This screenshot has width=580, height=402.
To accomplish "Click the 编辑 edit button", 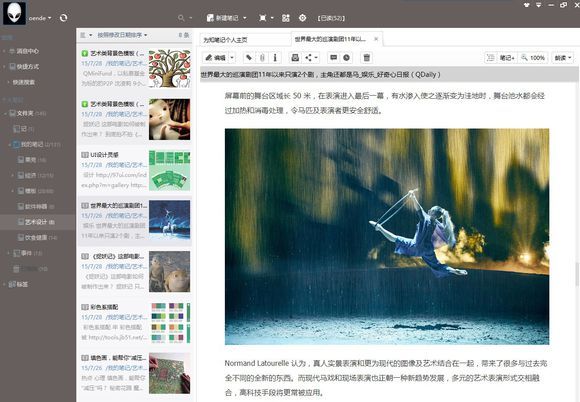I will (x=216, y=58).
